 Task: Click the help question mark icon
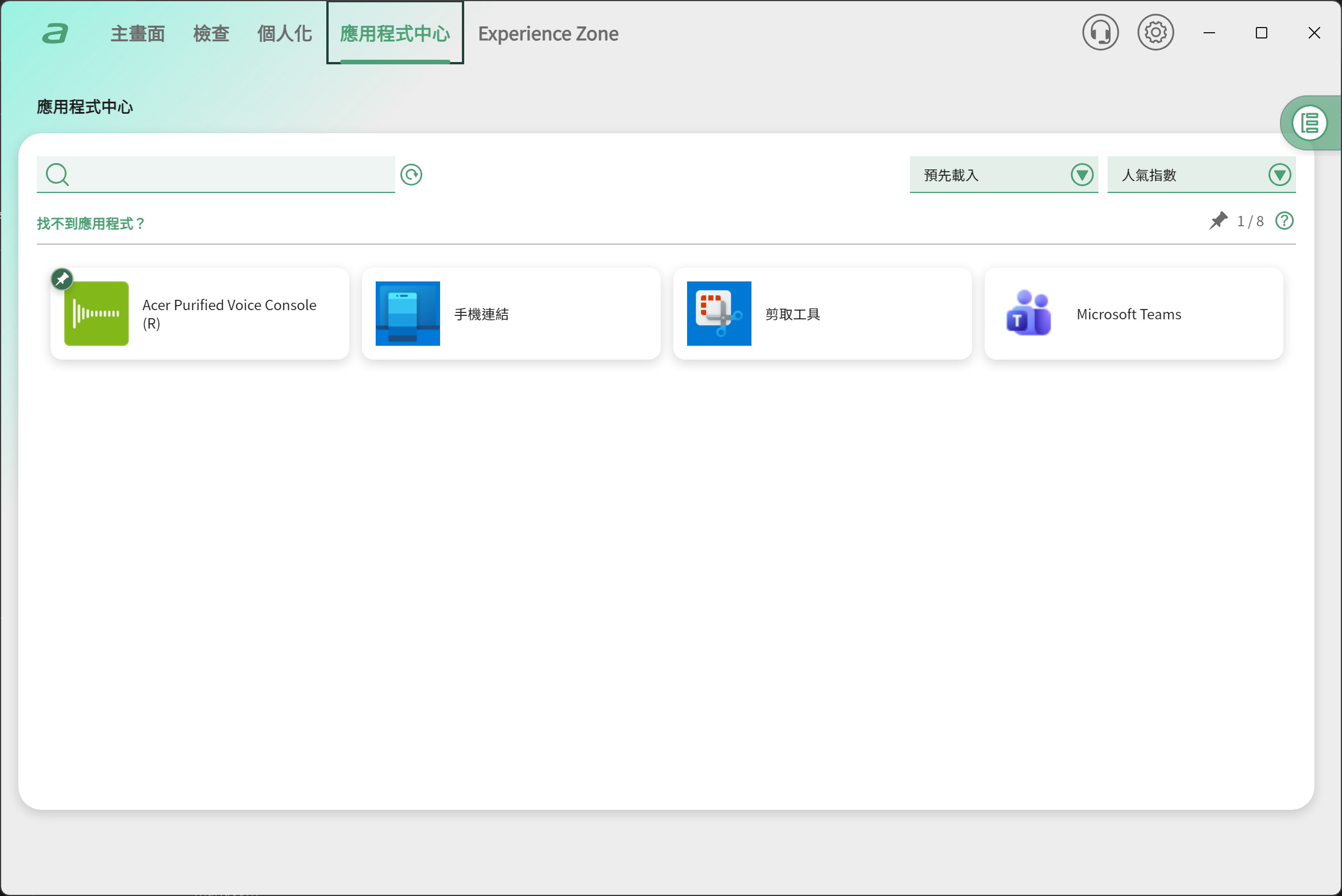click(x=1284, y=221)
